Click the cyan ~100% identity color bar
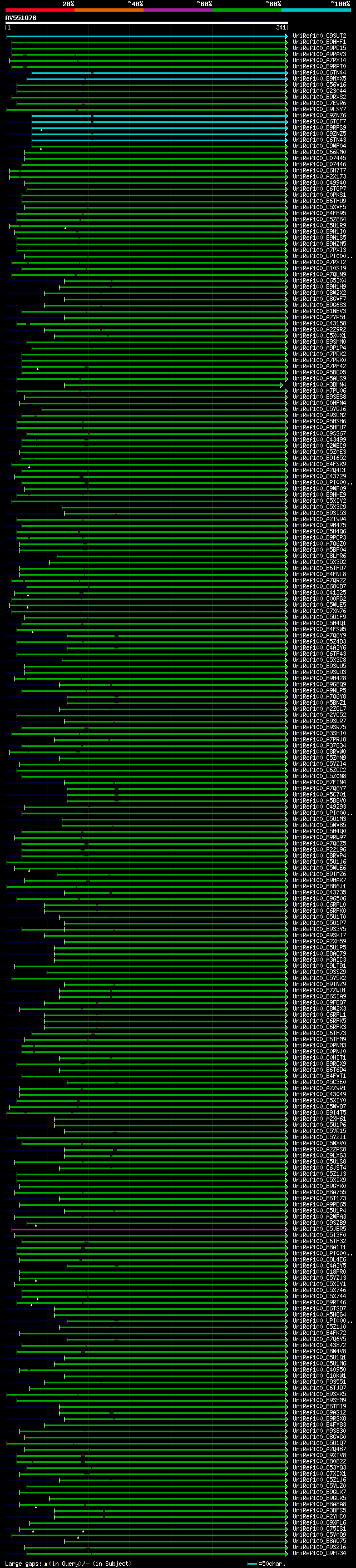The image size is (356, 1568). pyautogui.click(x=317, y=10)
